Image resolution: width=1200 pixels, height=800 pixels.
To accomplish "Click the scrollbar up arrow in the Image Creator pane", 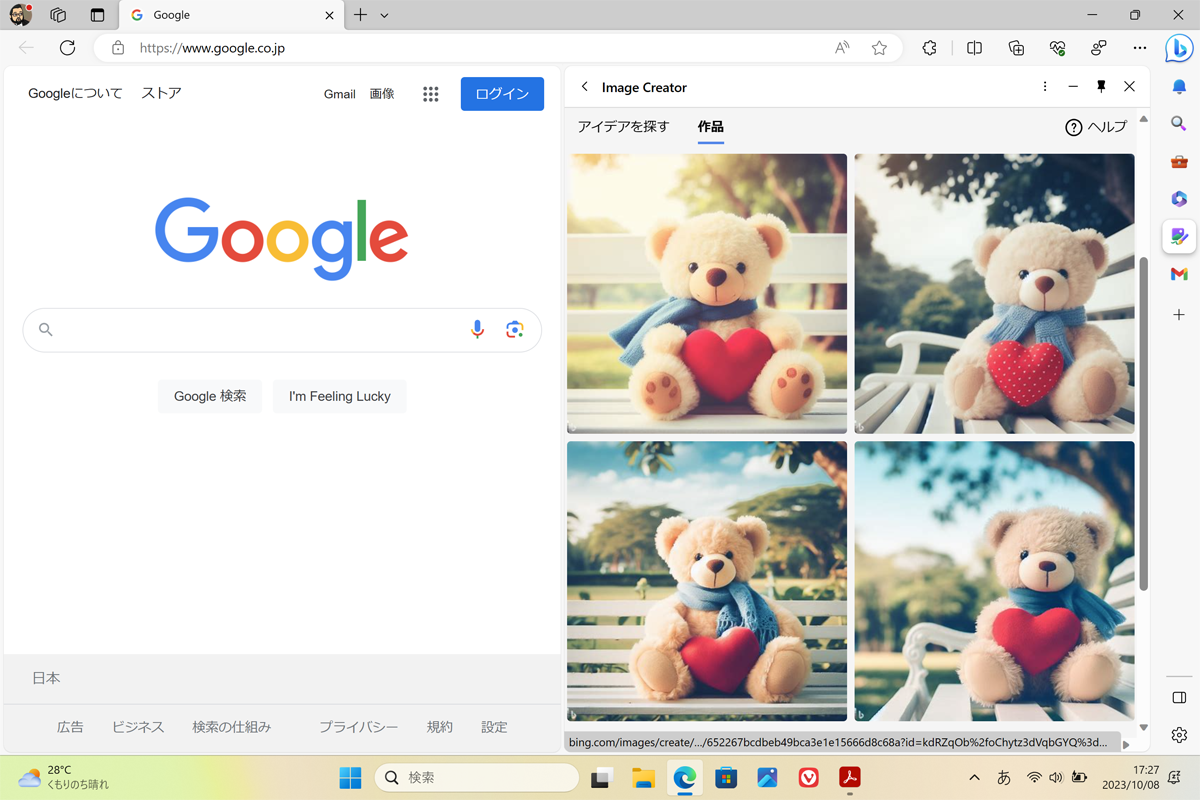I will [1143, 119].
